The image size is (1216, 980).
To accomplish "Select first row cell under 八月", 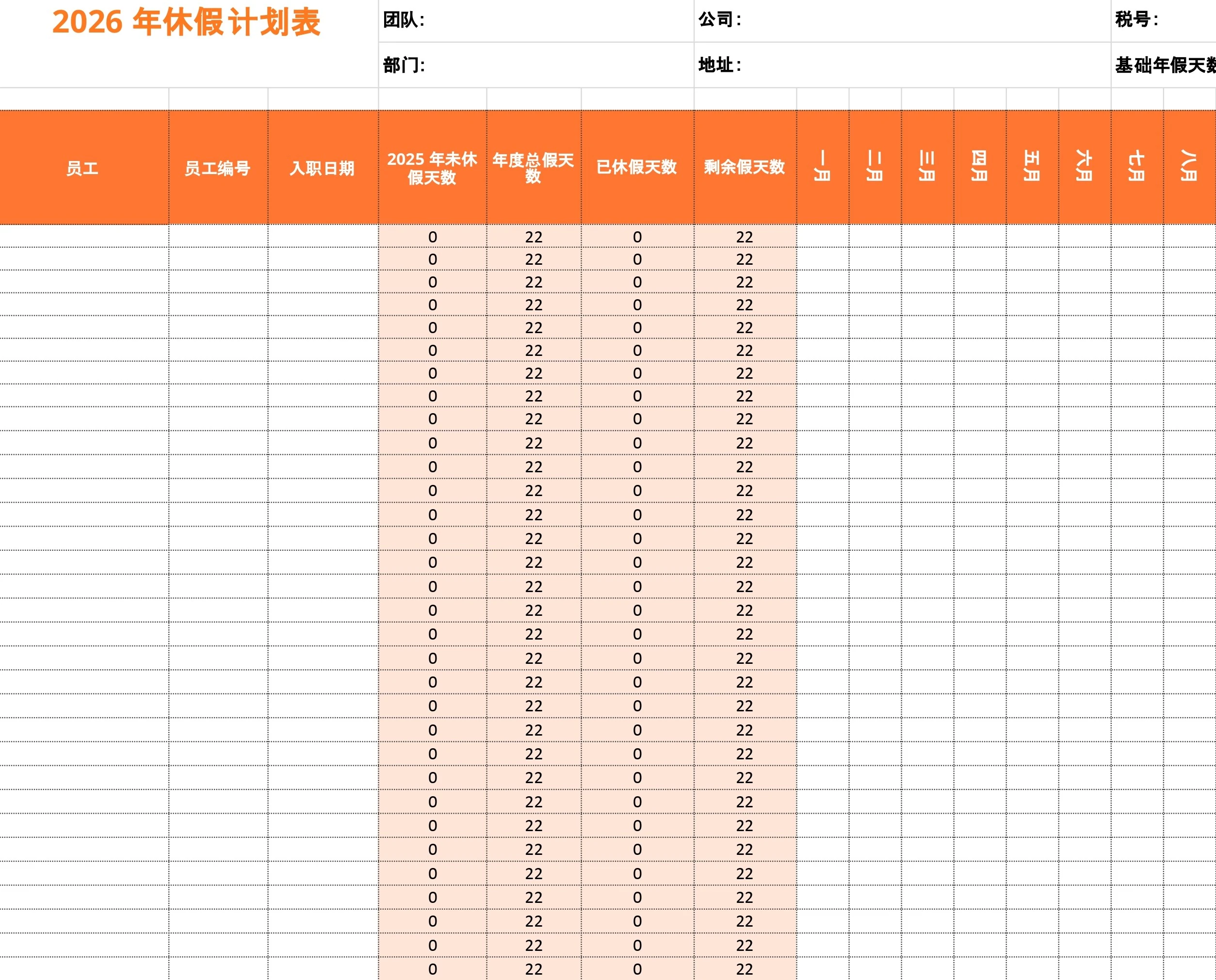I will coord(1189,237).
